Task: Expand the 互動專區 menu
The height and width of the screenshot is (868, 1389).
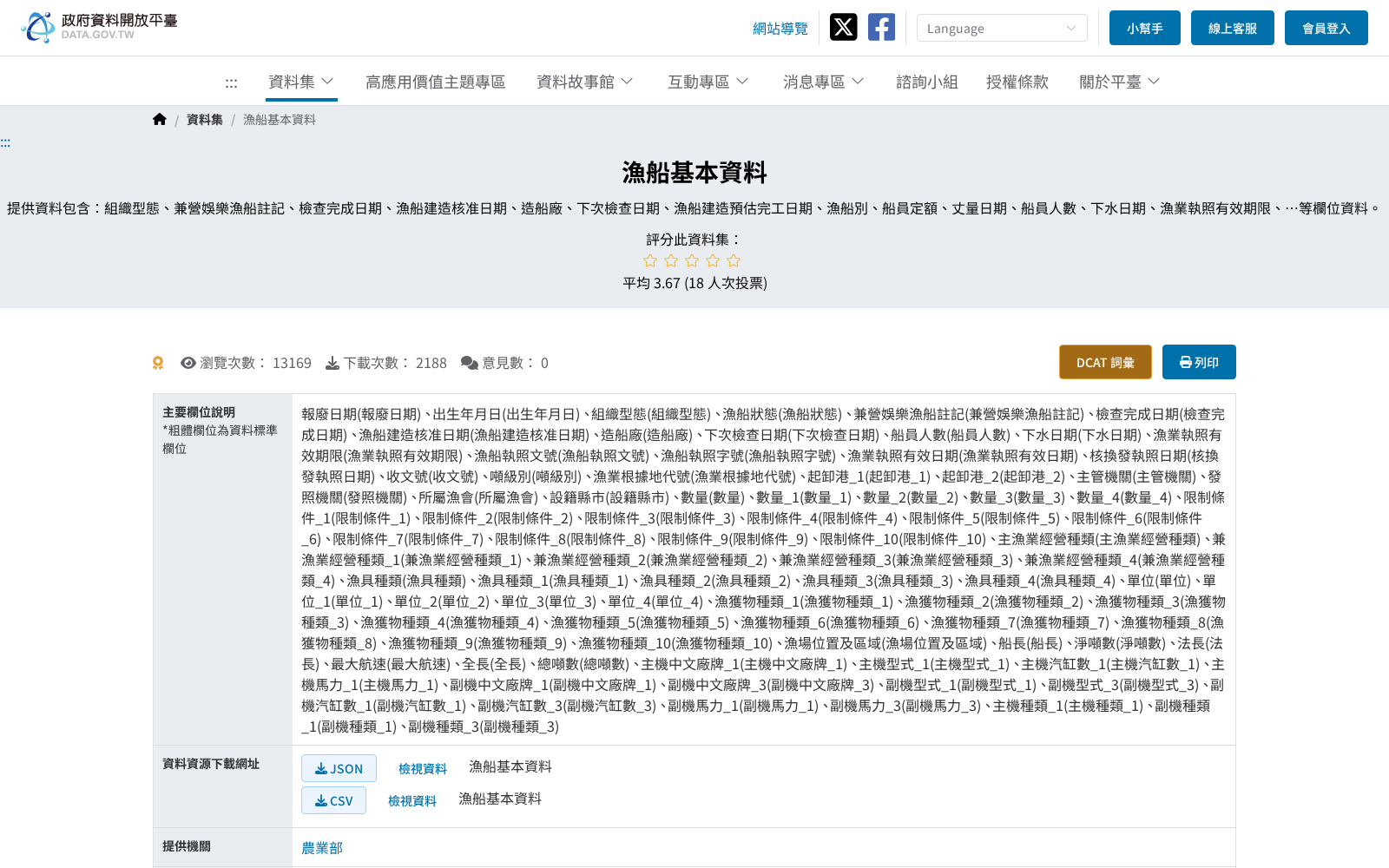Action: point(708,82)
